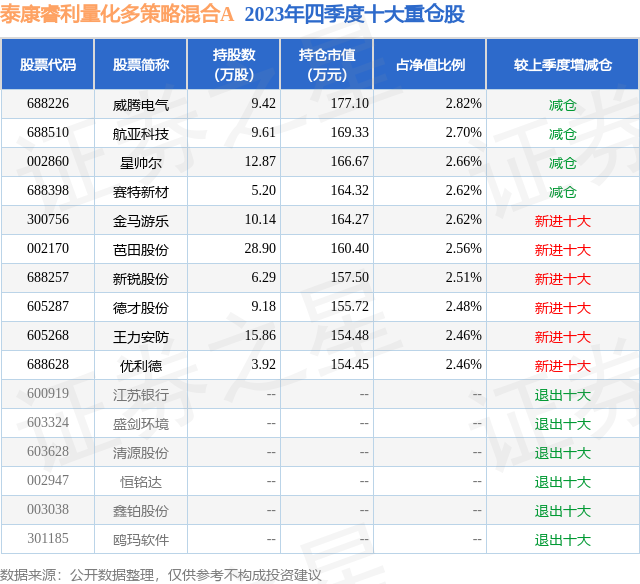Click market value 169.33
This screenshot has height=584, width=640.
click(350, 133)
